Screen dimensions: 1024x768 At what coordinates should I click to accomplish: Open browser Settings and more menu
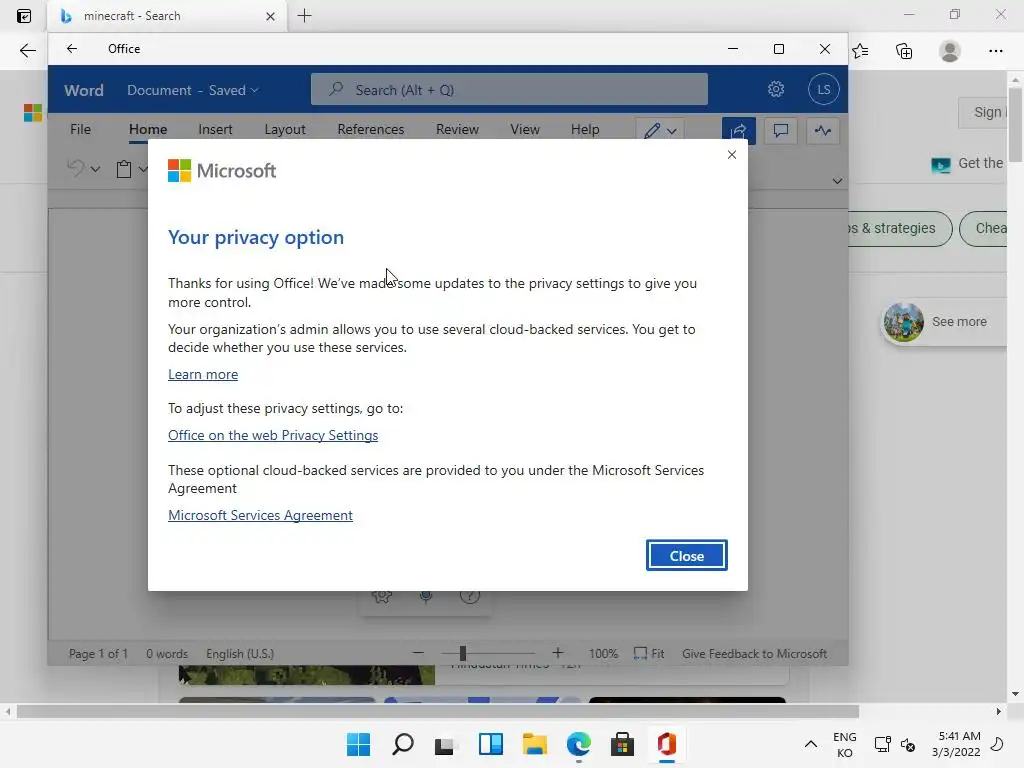tap(995, 51)
